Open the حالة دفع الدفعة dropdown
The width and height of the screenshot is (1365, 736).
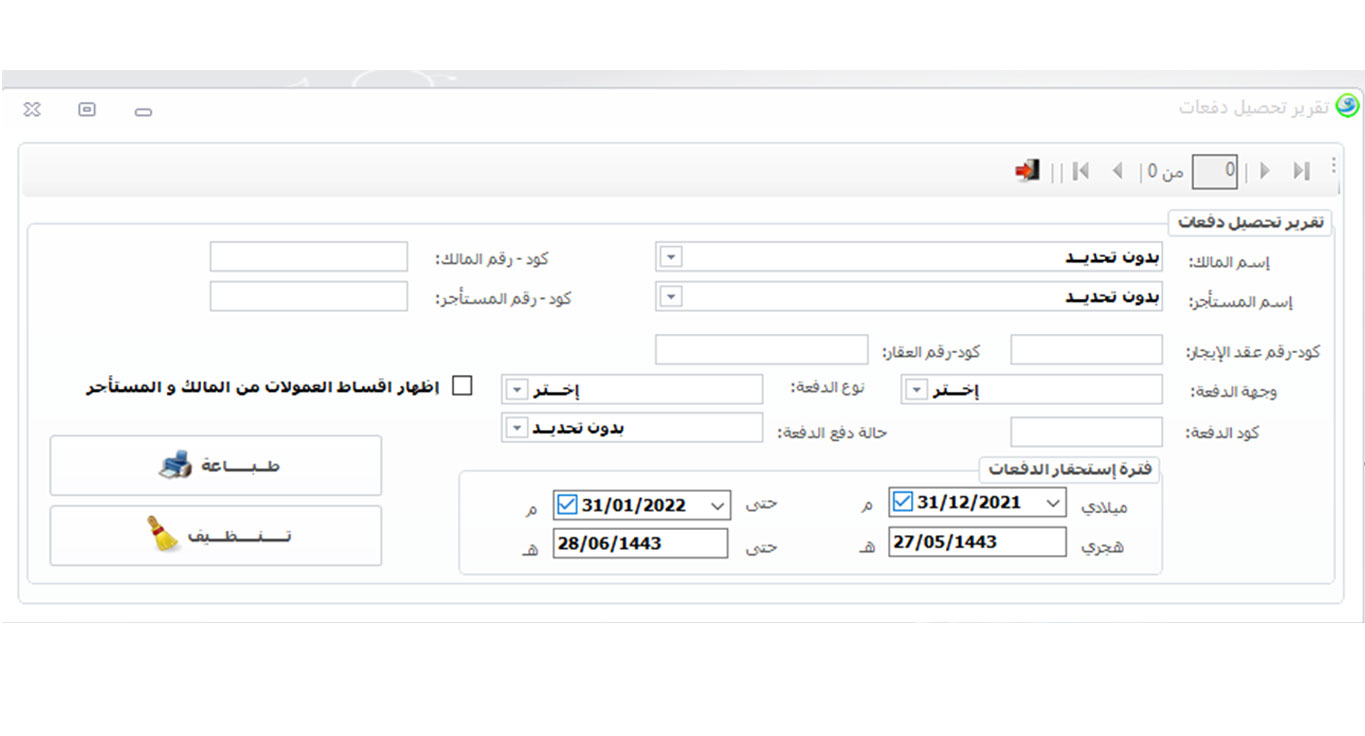click(x=516, y=428)
